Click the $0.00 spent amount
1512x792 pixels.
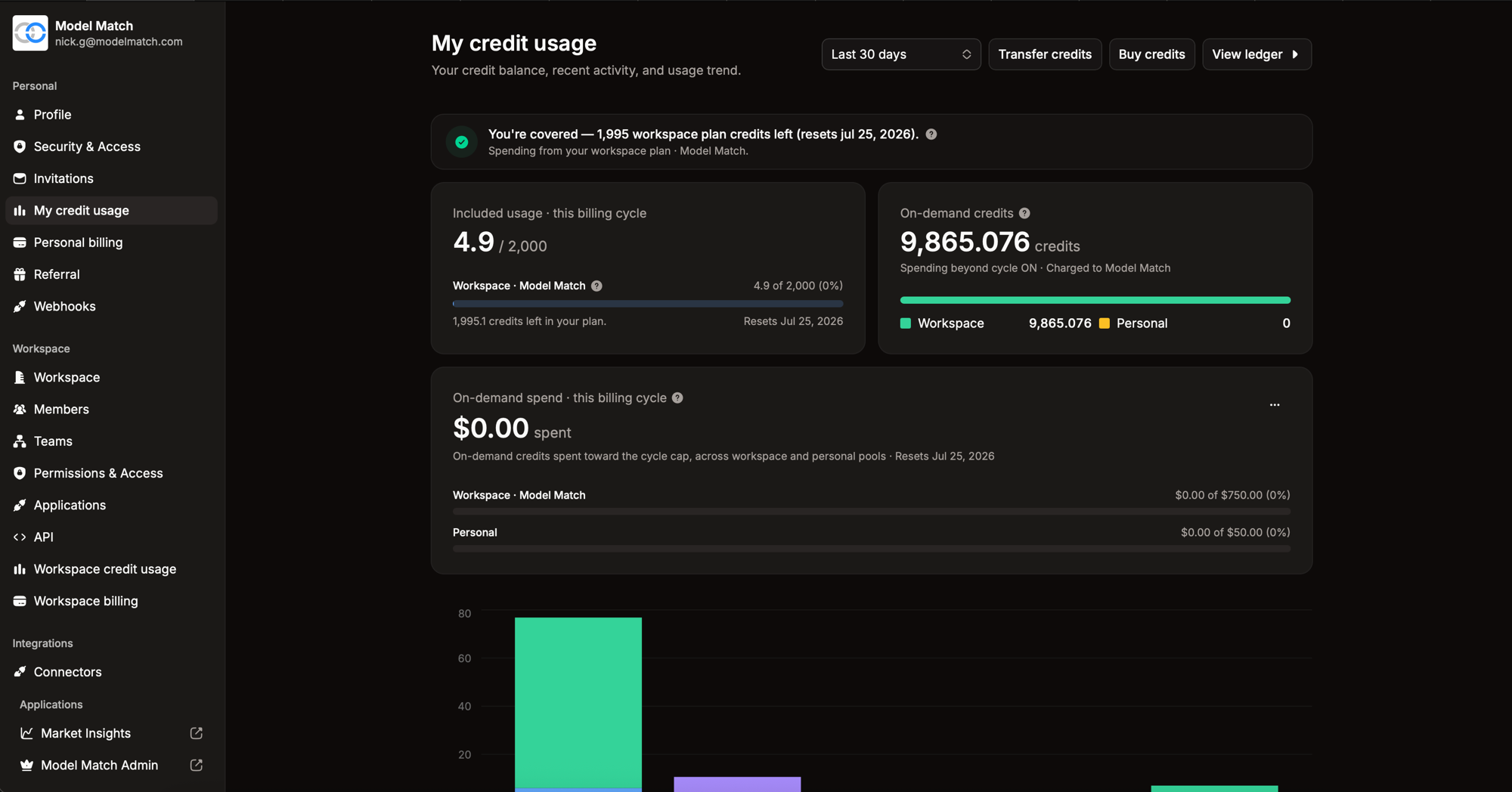click(x=491, y=428)
